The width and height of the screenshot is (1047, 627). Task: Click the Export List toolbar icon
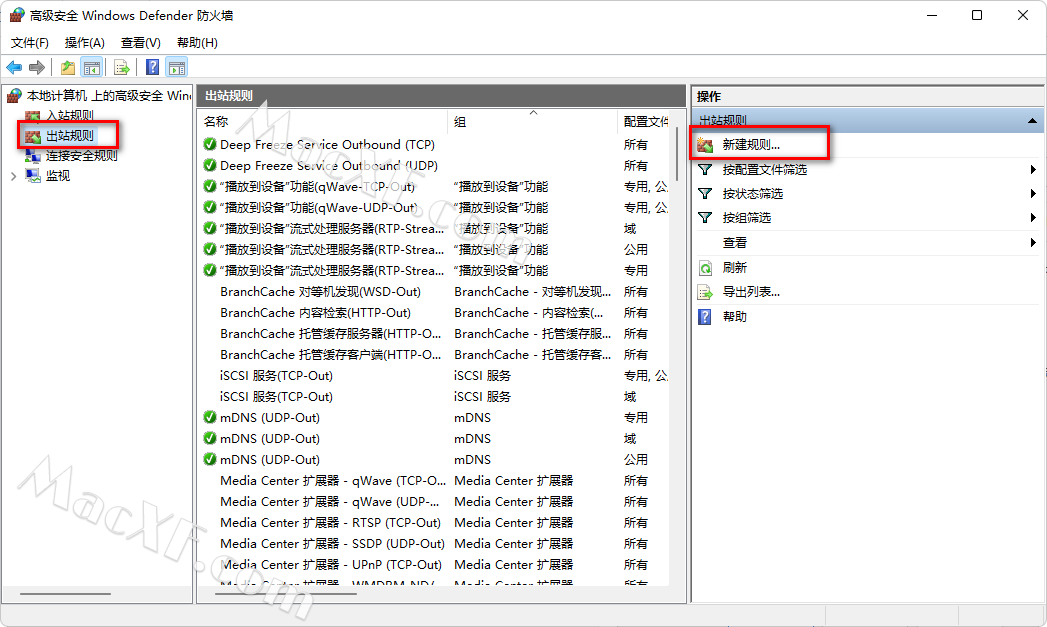[122, 67]
